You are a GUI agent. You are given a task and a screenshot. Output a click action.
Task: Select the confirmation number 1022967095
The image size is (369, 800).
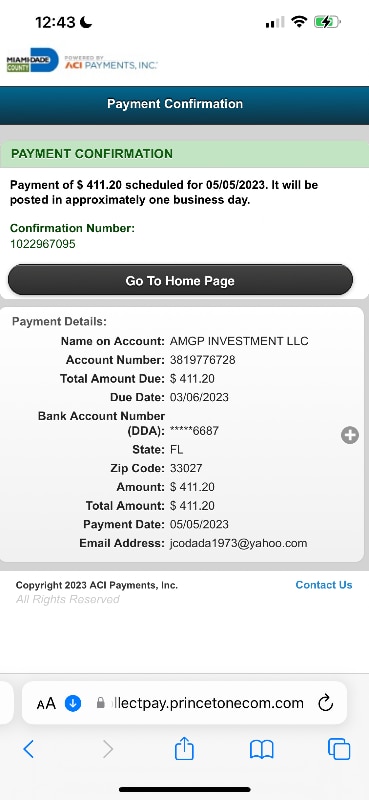pos(43,244)
